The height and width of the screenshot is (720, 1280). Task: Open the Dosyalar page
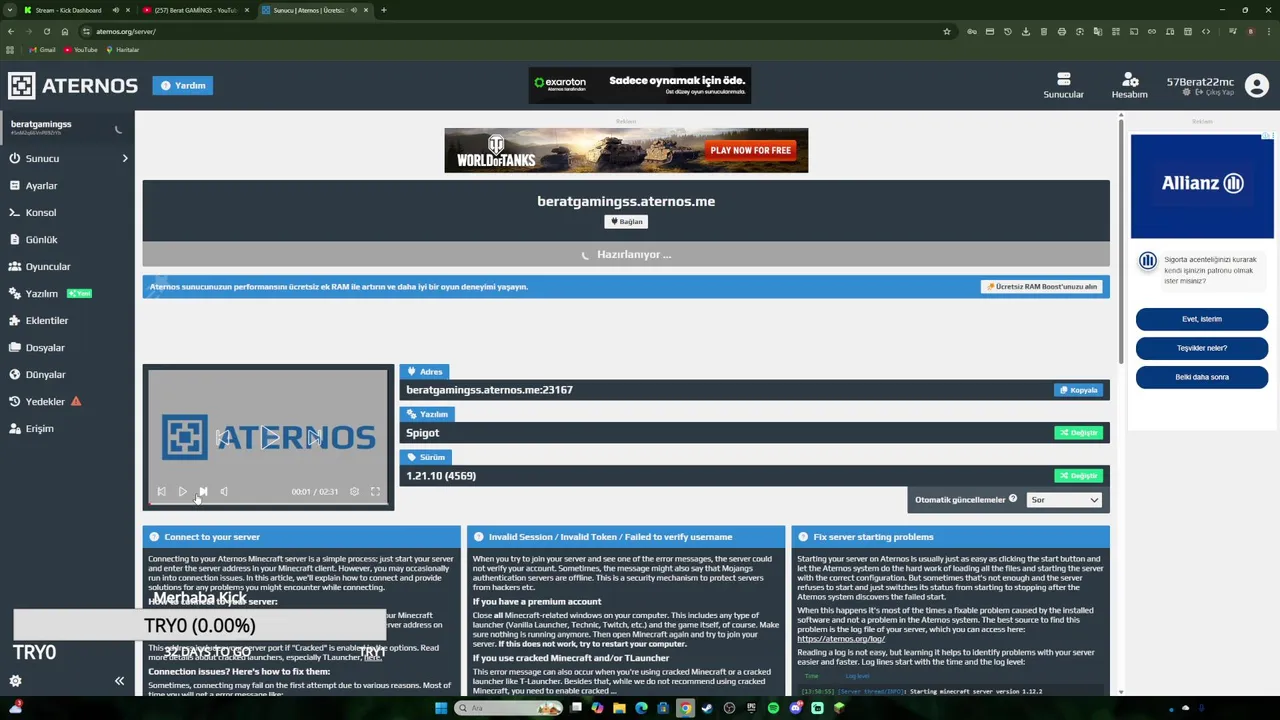pyautogui.click(x=45, y=347)
